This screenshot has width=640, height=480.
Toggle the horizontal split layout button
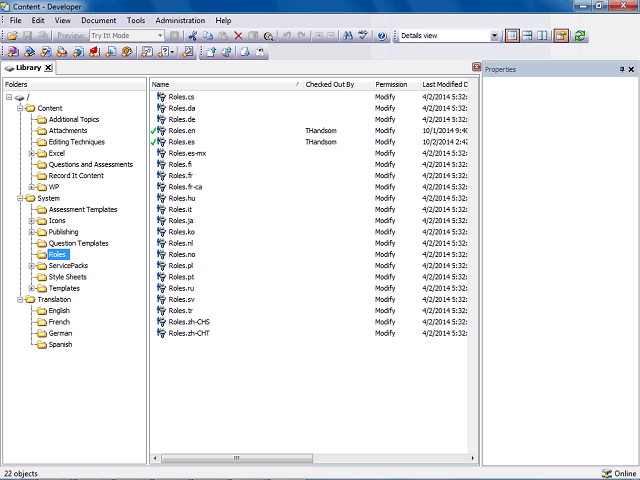tap(527, 36)
